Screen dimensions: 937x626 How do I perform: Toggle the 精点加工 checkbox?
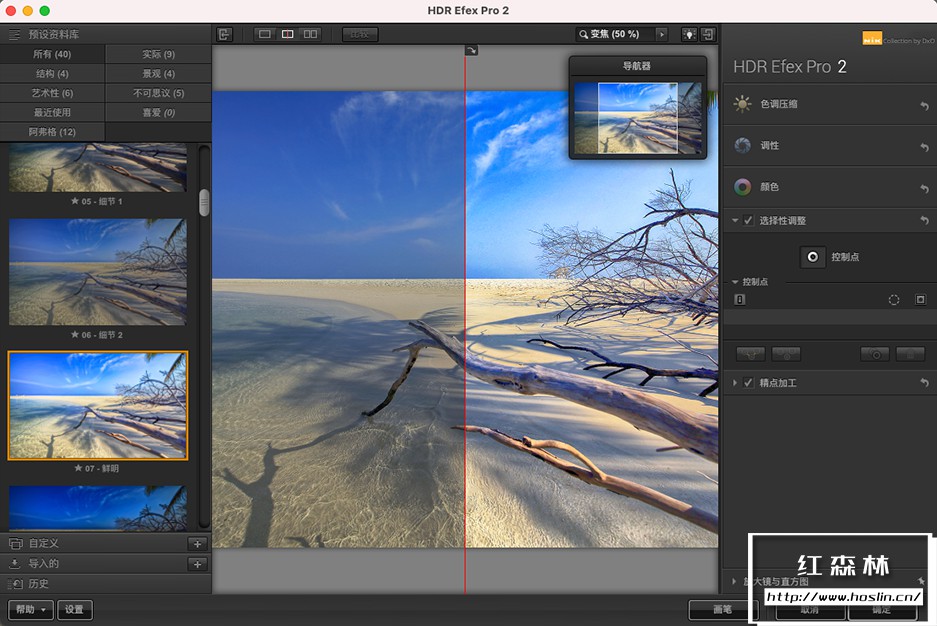tap(749, 383)
